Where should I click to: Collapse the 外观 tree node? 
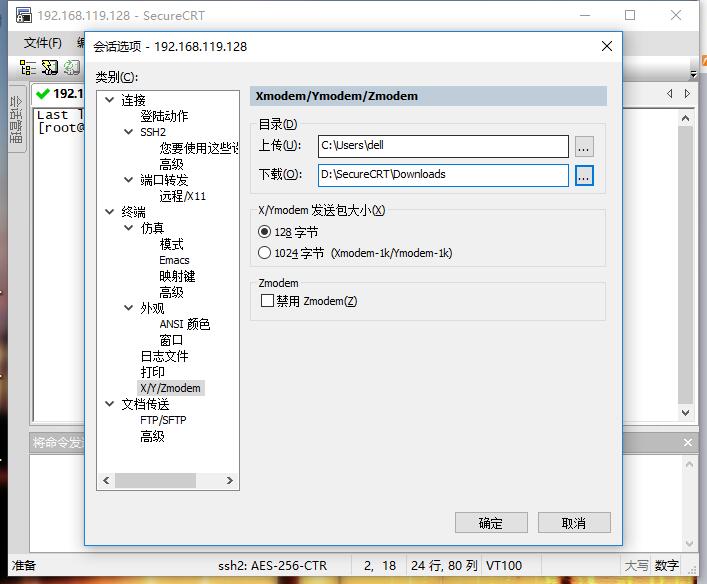(x=129, y=308)
